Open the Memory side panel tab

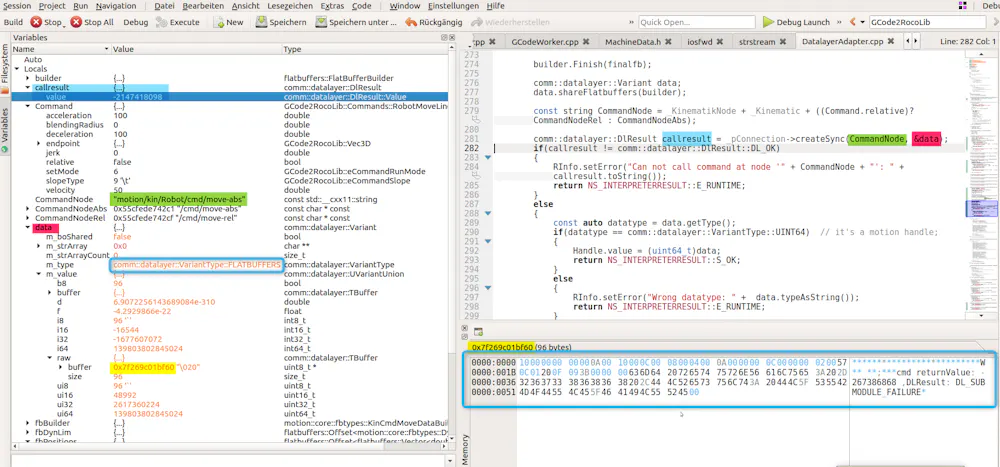click(x=465, y=448)
